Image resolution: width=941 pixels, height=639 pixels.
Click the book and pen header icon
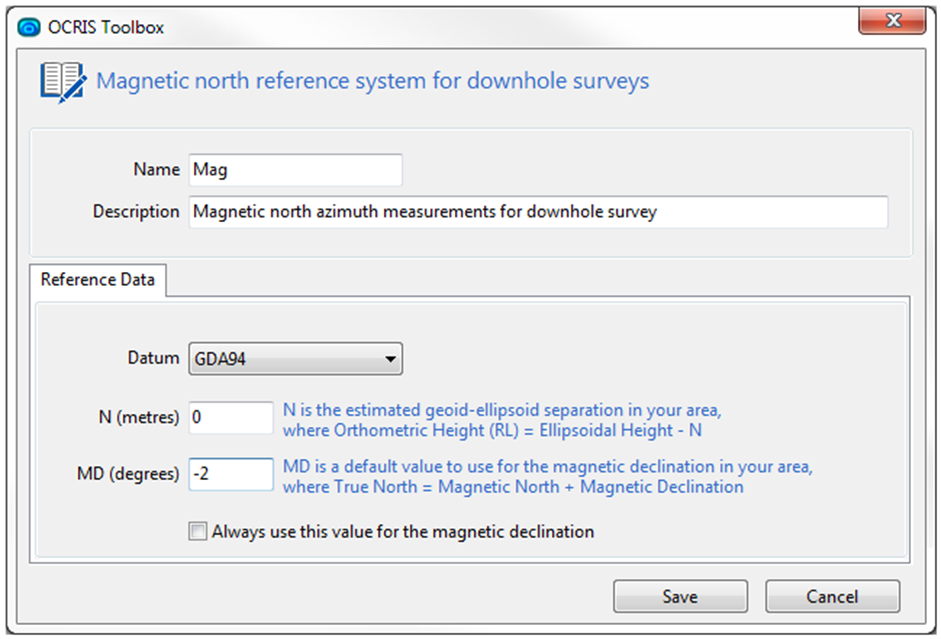click(63, 82)
